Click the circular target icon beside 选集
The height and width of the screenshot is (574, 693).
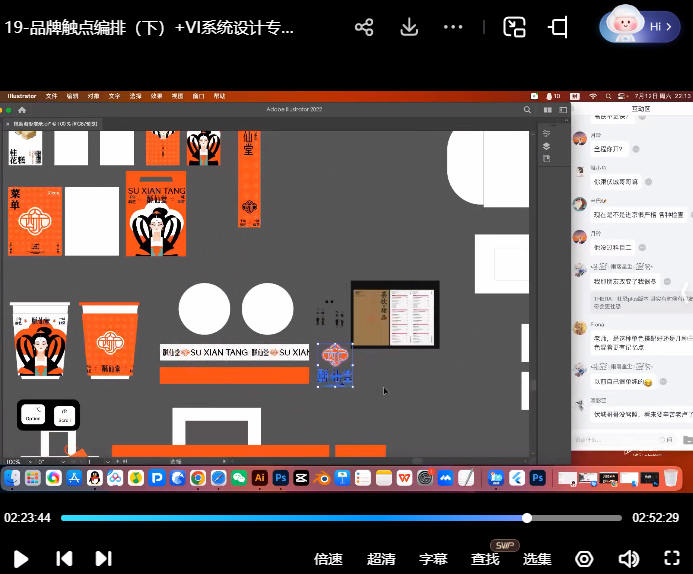(x=585, y=559)
